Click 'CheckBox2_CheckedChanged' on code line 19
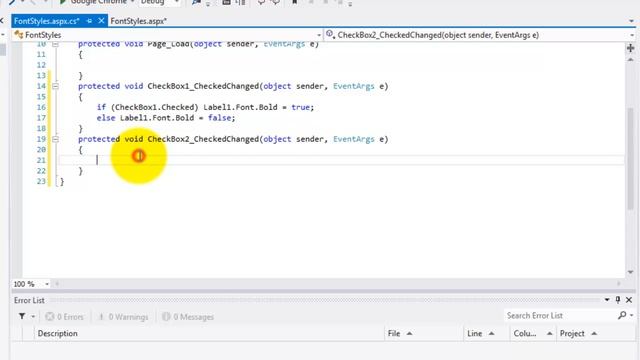 [203, 139]
